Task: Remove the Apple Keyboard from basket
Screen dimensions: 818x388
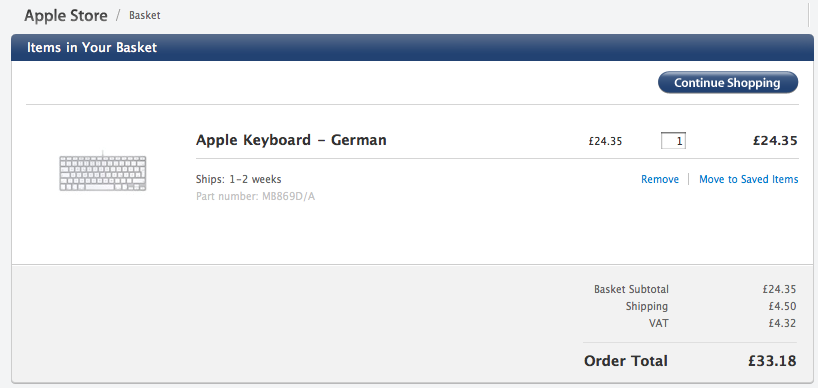Action: 660,179
